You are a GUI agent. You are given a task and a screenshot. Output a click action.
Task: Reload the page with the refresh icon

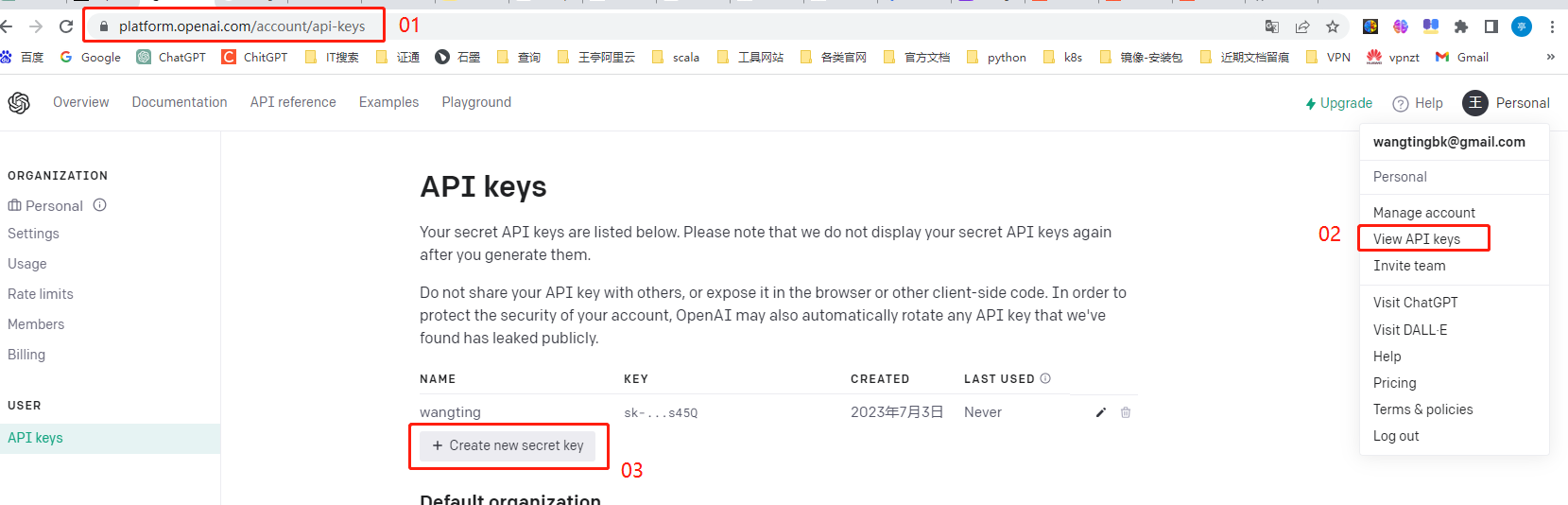click(66, 26)
